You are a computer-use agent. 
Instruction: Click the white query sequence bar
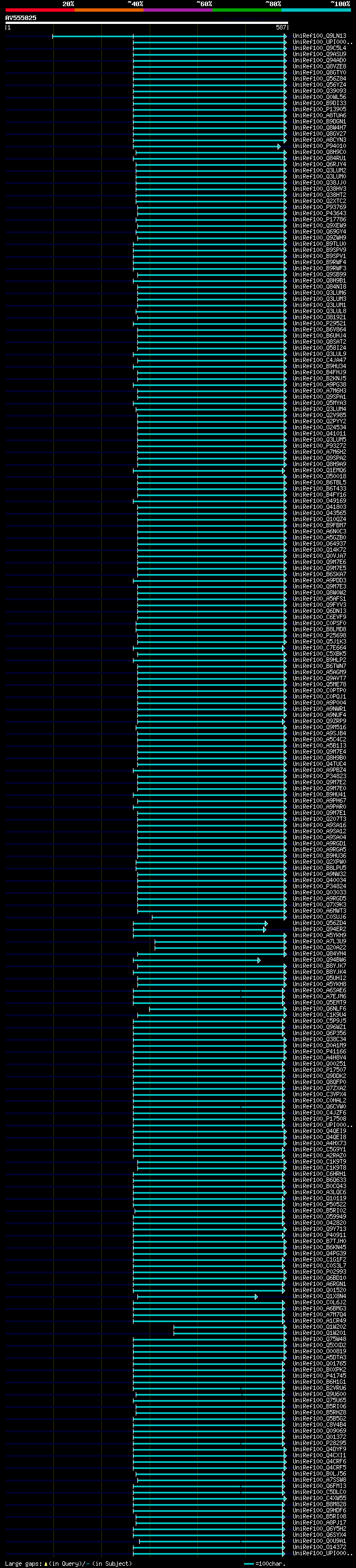pos(147,23)
